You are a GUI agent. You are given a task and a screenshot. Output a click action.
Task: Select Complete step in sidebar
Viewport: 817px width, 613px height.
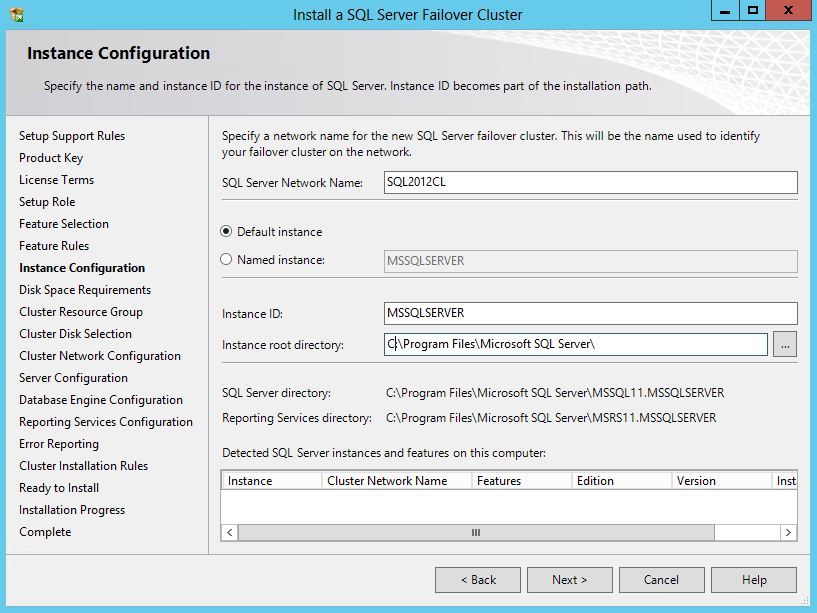click(45, 532)
